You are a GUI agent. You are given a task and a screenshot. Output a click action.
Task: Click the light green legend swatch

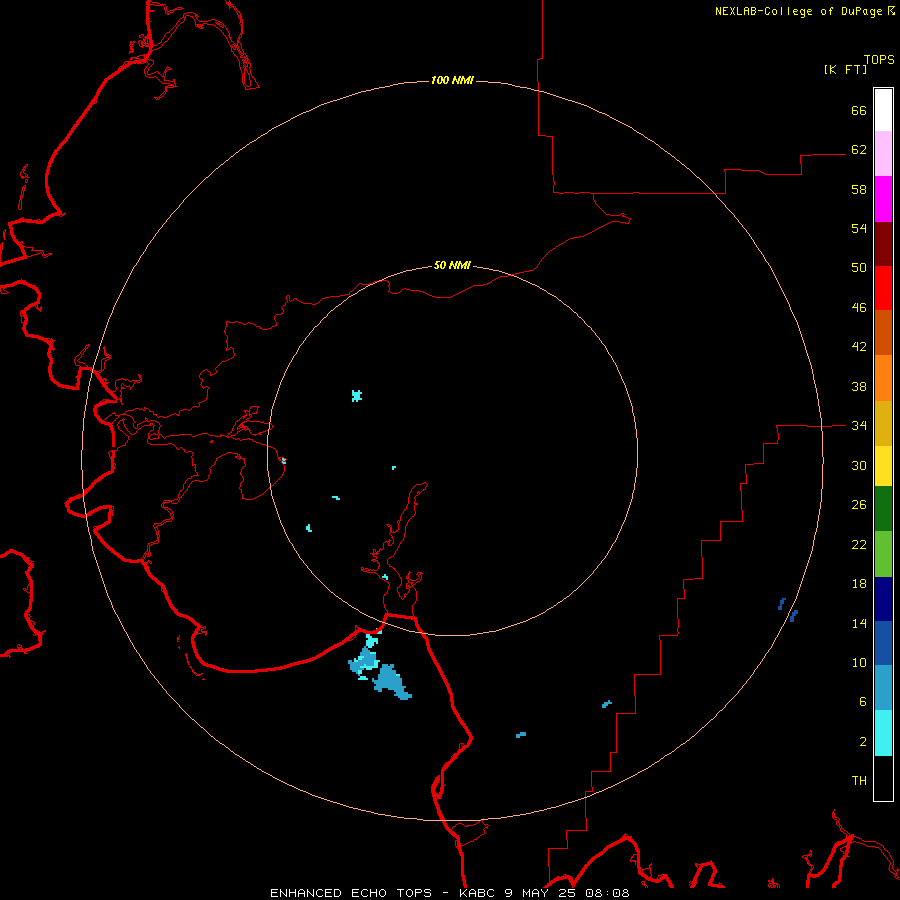click(883, 554)
